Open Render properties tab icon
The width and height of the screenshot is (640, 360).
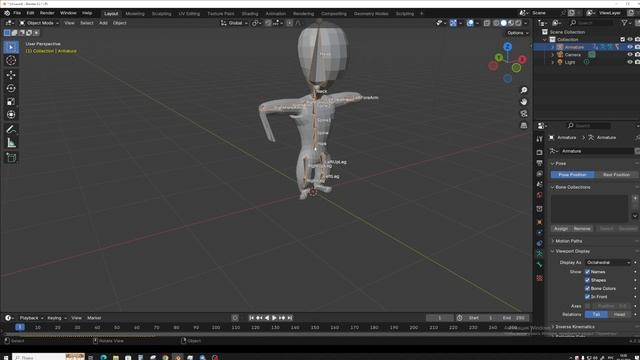540,152
